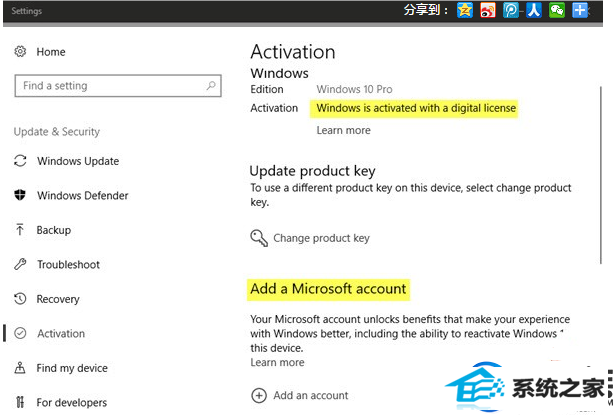Image resolution: width=613 pixels, height=415 pixels.
Task: Click the blue P share icon
Action: click(x=511, y=10)
